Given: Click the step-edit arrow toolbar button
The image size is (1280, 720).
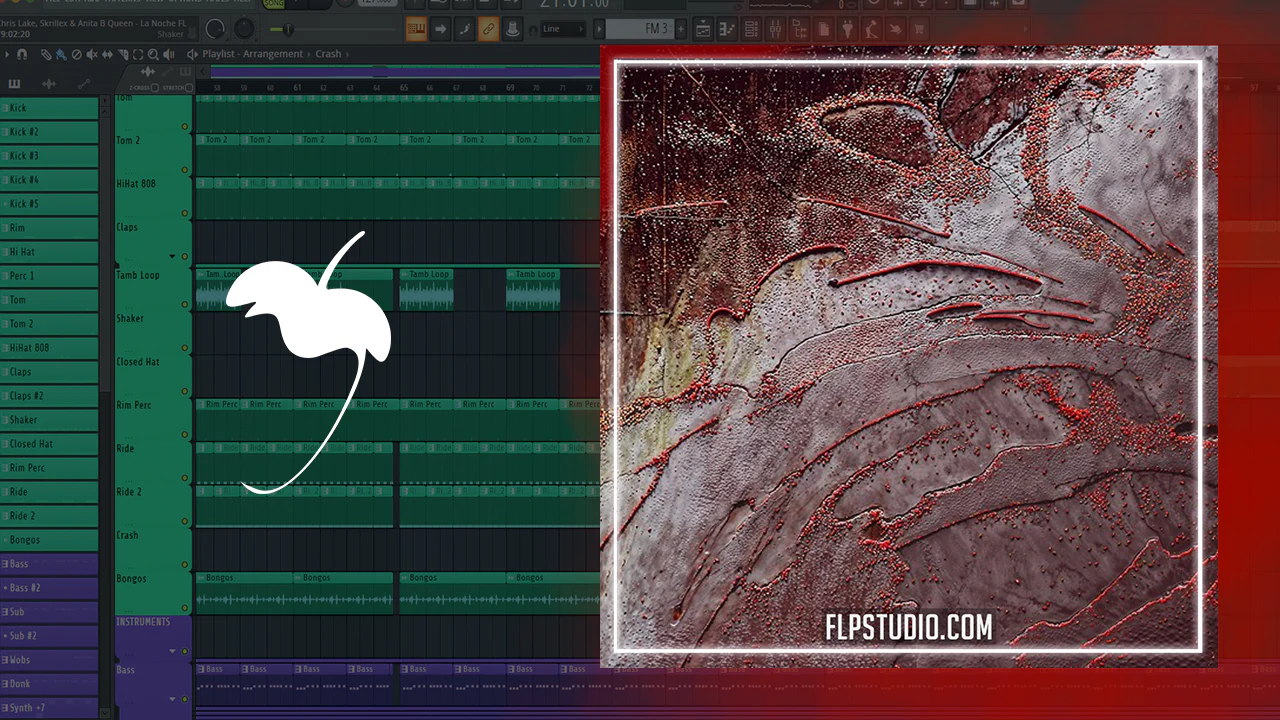Looking at the screenshot, I should point(440,29).
